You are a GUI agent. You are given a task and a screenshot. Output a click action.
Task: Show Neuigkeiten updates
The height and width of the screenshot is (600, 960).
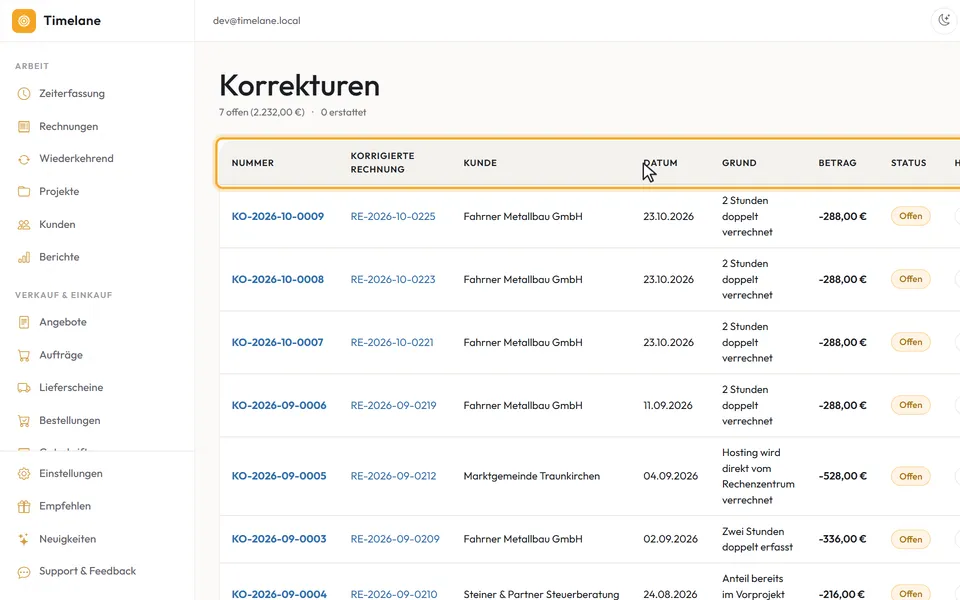67,539
